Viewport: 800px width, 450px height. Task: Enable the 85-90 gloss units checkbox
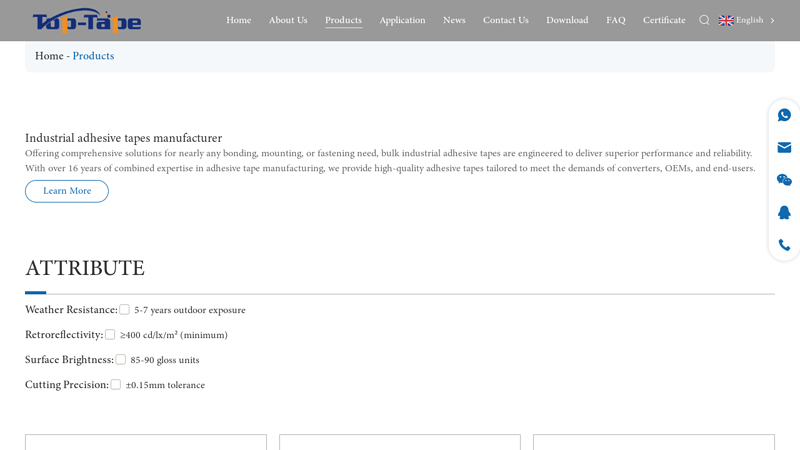[x=121, y=360]
